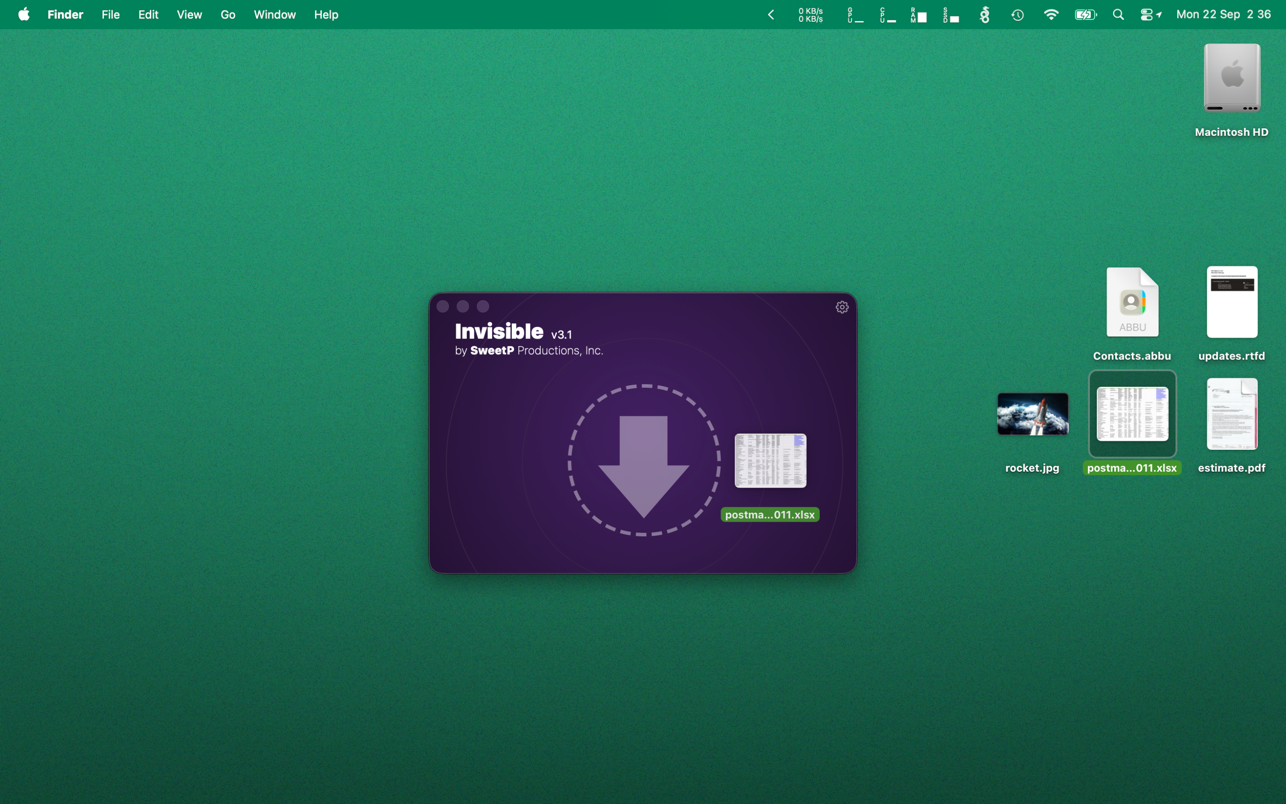Open the Time Machine menu bar icon
1286x804 pixels.
(x=1017, y=15)
